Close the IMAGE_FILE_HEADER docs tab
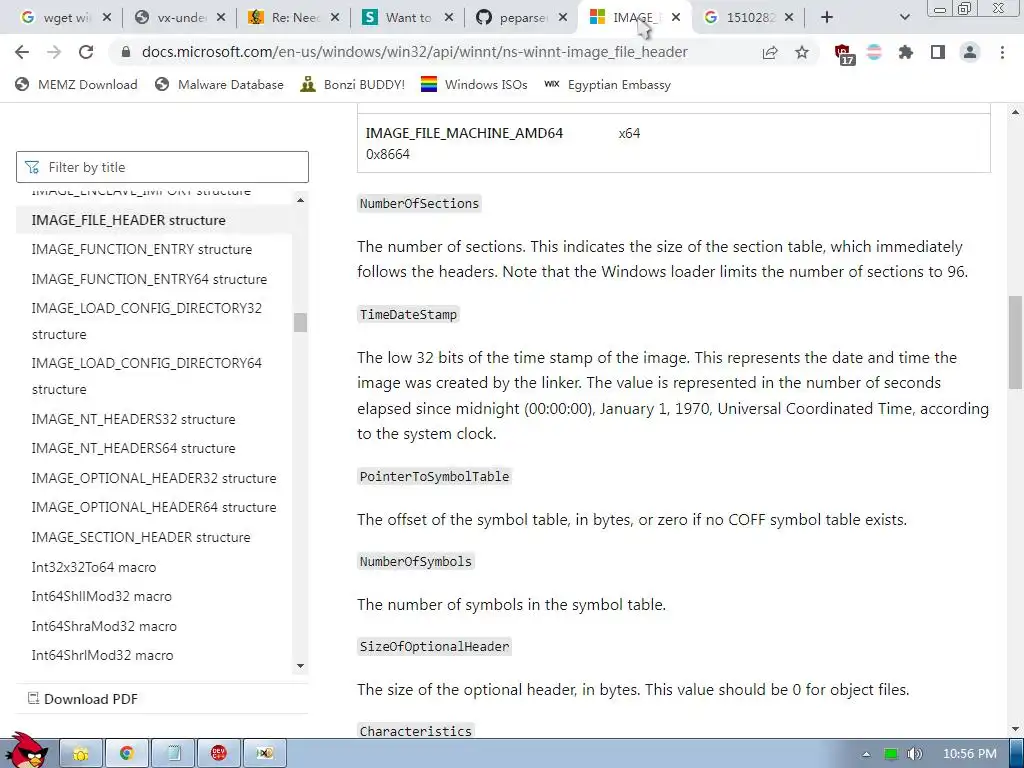 pos(677,18)
